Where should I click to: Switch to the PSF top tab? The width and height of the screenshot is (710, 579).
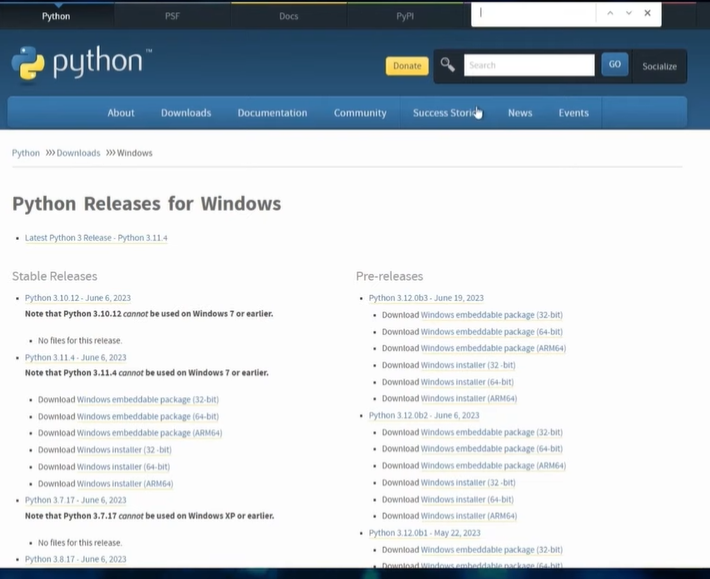pyautogui.click(x=172, y=16)
